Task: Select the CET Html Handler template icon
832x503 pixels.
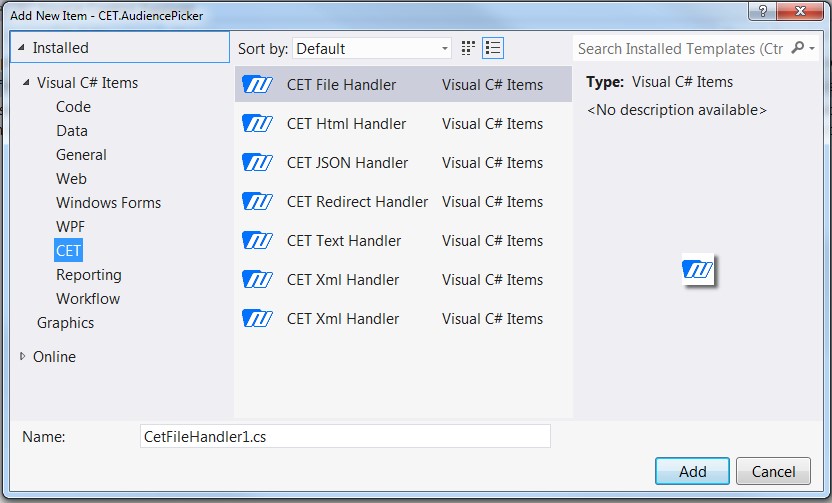Action: pyautogui.click(x=257, y=124)
